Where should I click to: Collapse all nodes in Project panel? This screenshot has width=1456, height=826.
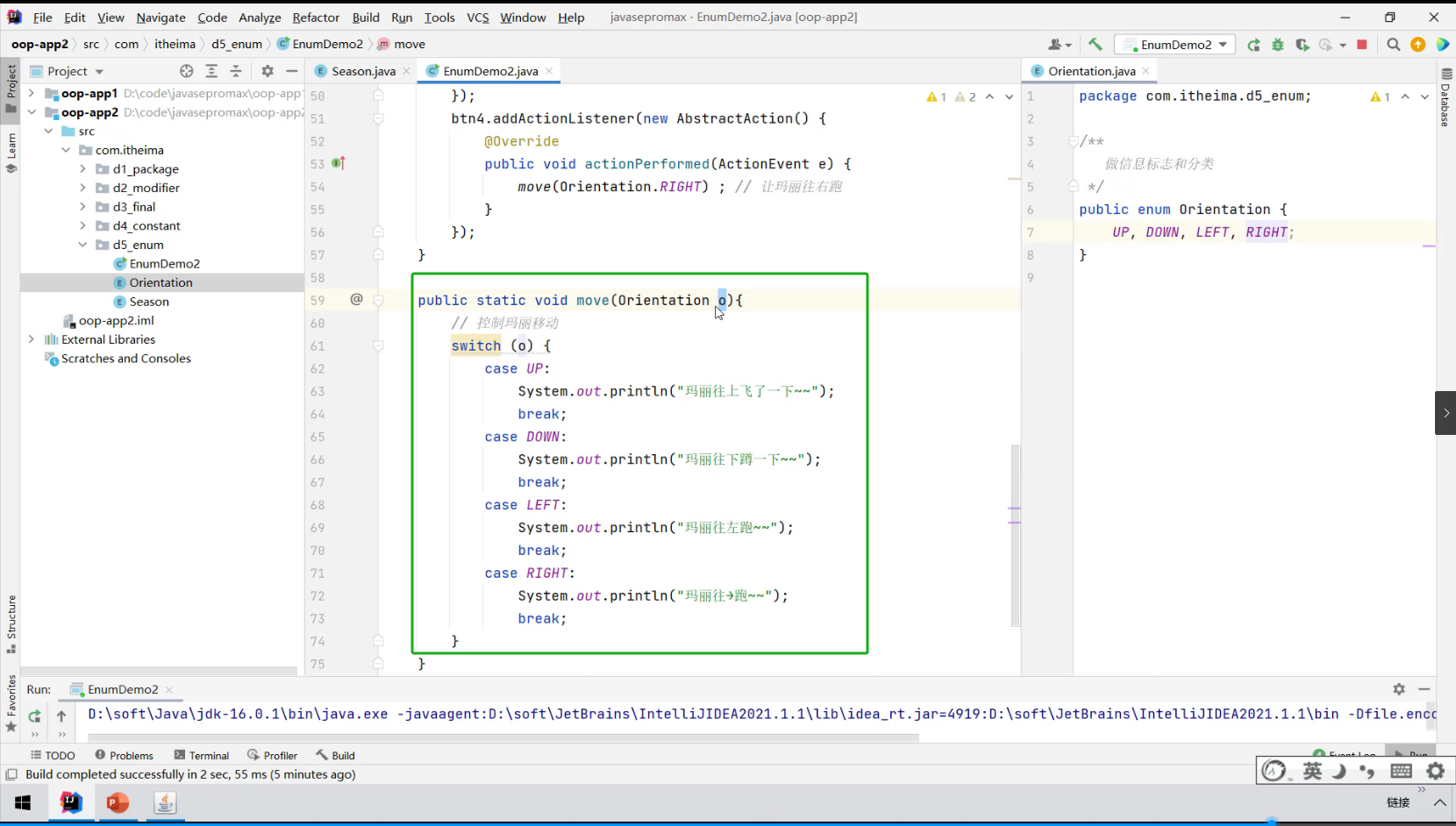tap(235, 71)
